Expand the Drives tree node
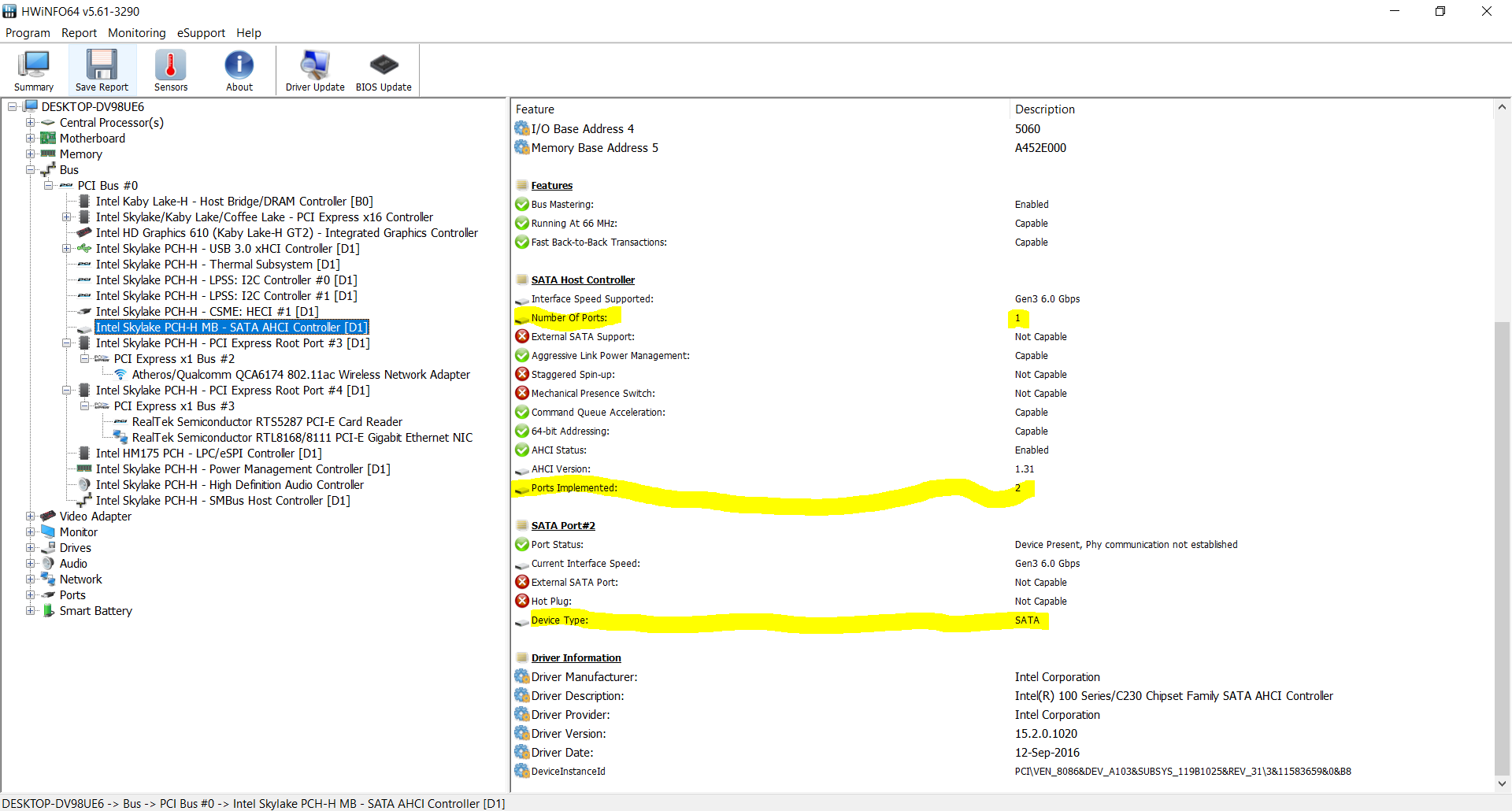Screen dimensions: 1512x811 click(x=30, y=548)
